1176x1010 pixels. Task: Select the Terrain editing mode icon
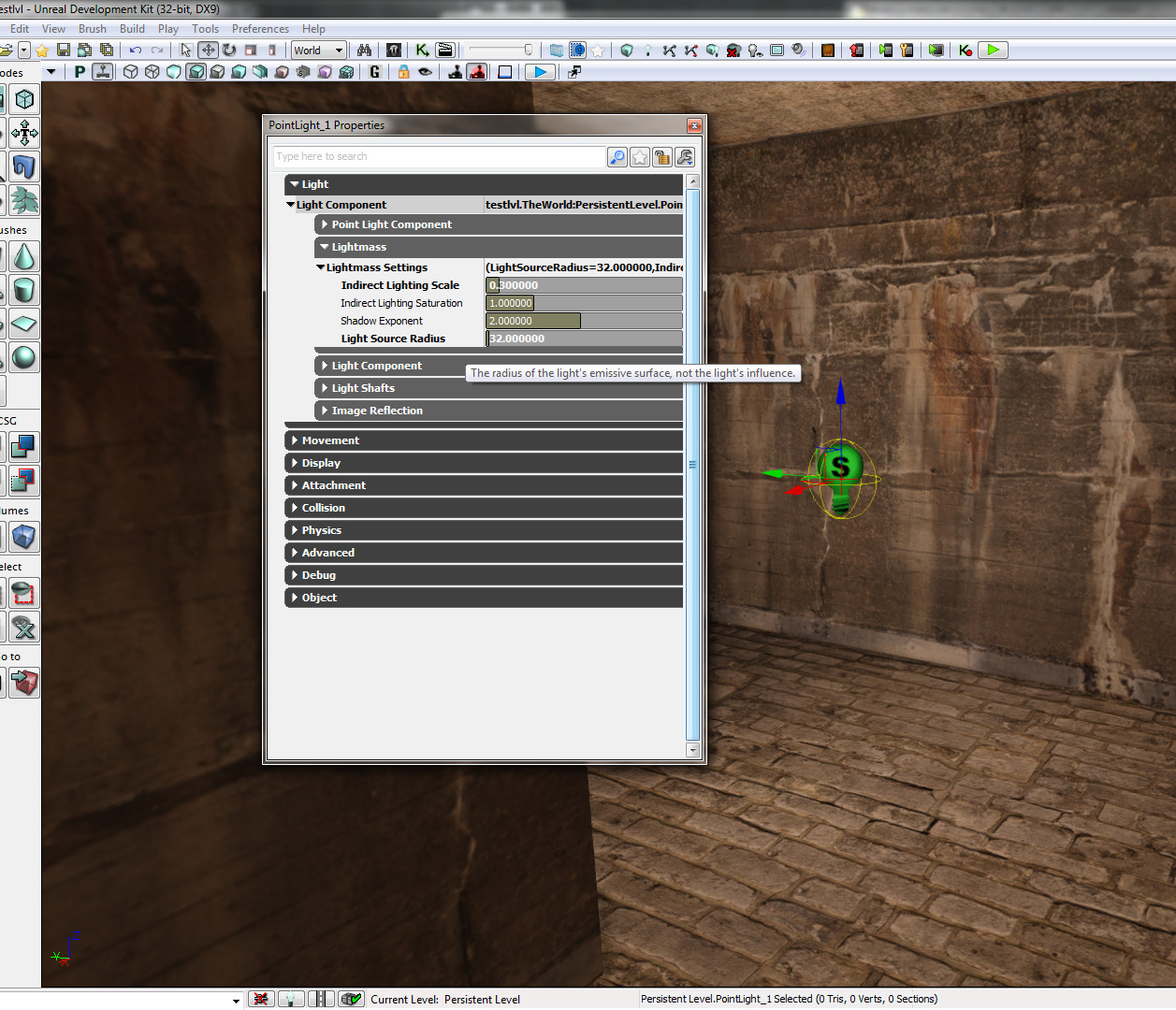pos(24,166)
